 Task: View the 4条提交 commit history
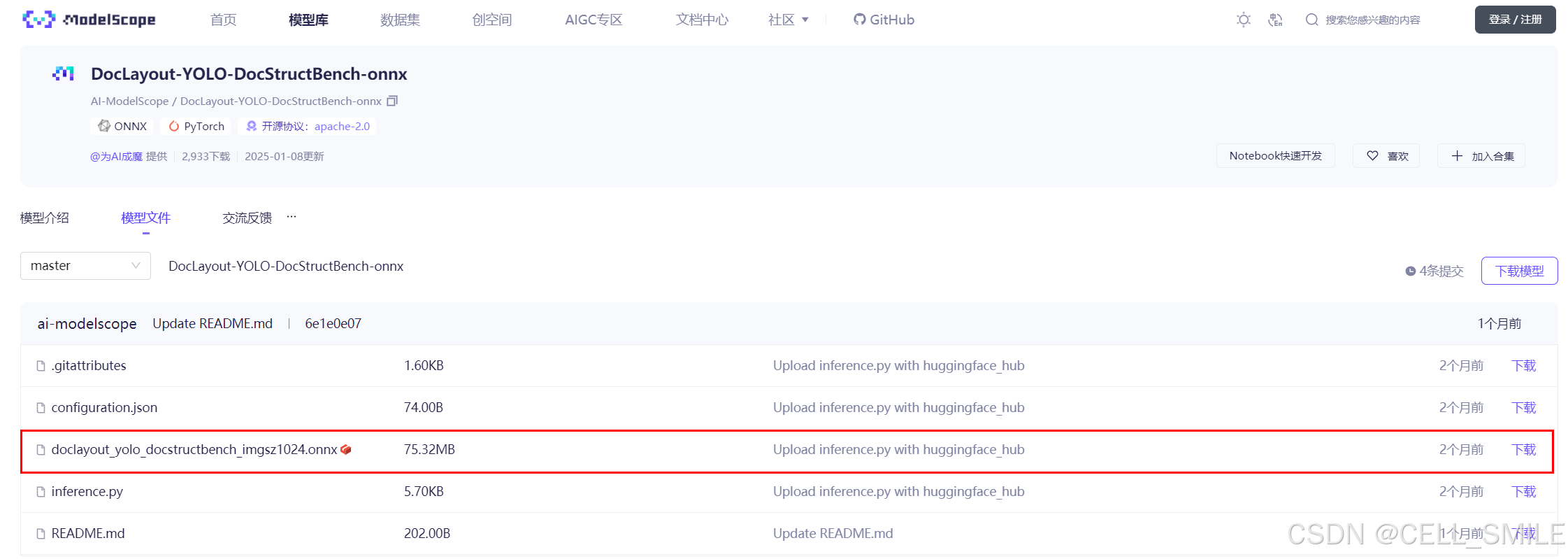coord(1434,271)
